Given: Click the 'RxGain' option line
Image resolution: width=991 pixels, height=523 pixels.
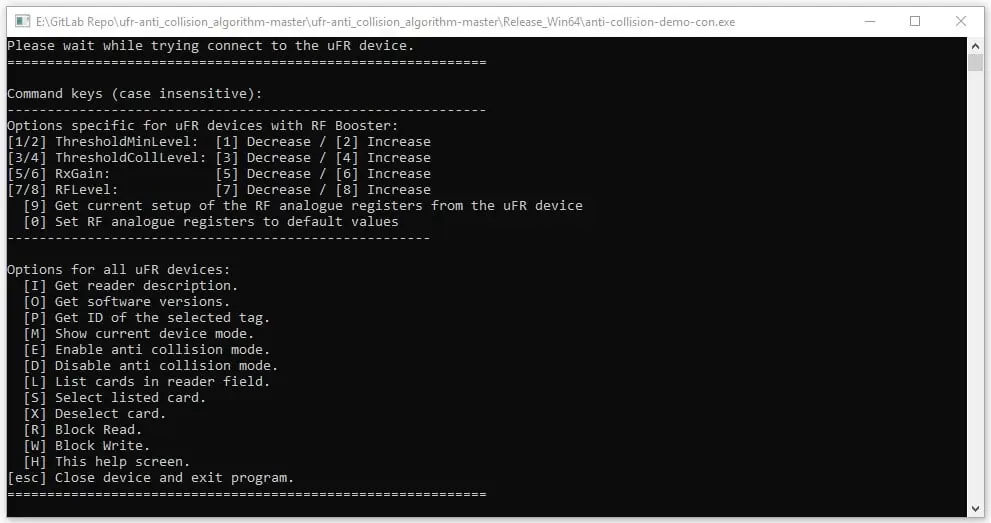Looking at the screenshot, I should point(219,174).
